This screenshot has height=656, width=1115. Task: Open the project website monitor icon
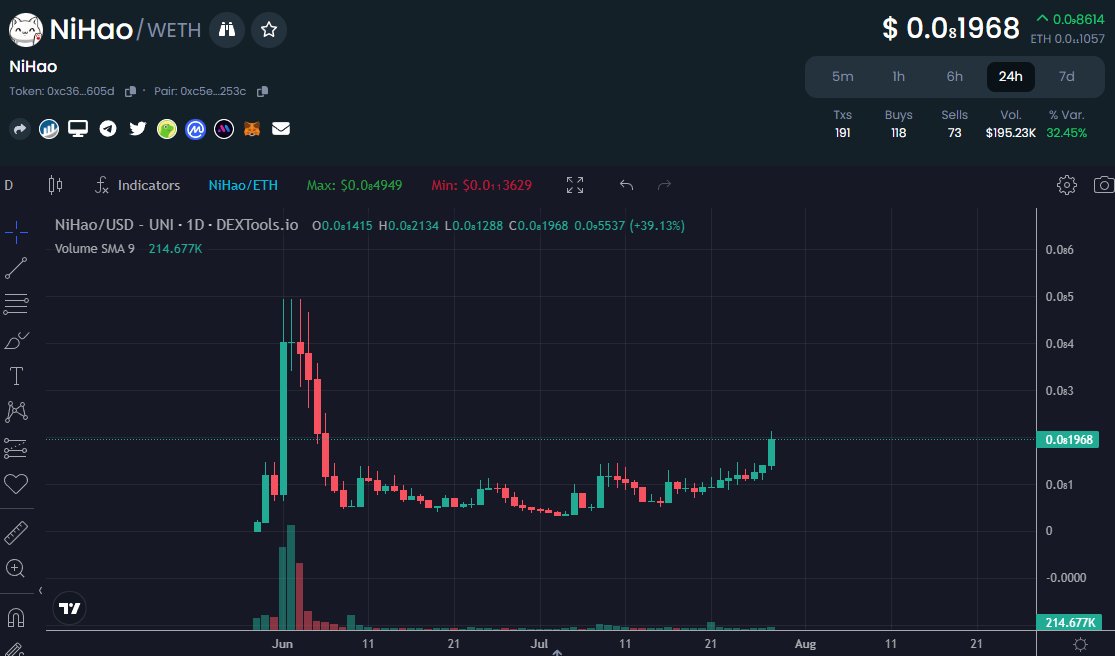tap(78, 129)
